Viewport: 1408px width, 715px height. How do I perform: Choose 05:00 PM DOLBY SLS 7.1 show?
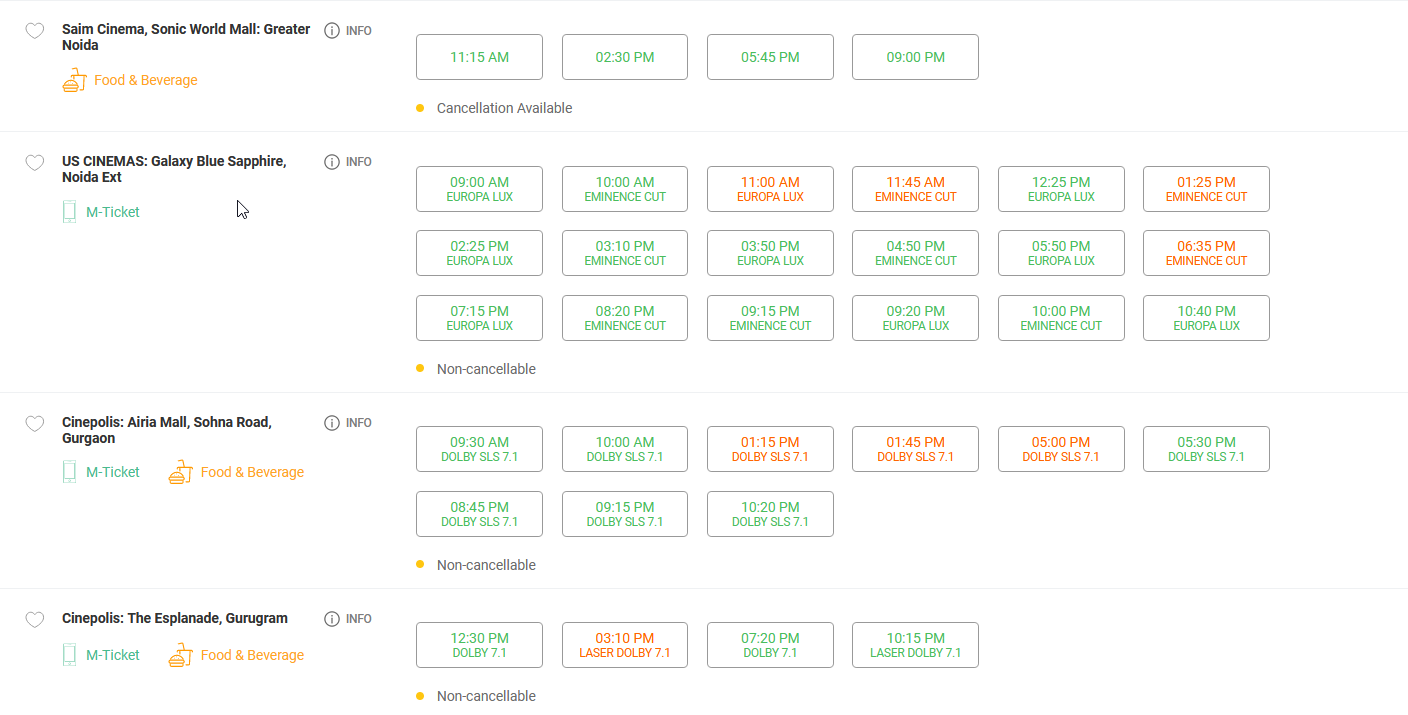click(x=1061, y=449)
